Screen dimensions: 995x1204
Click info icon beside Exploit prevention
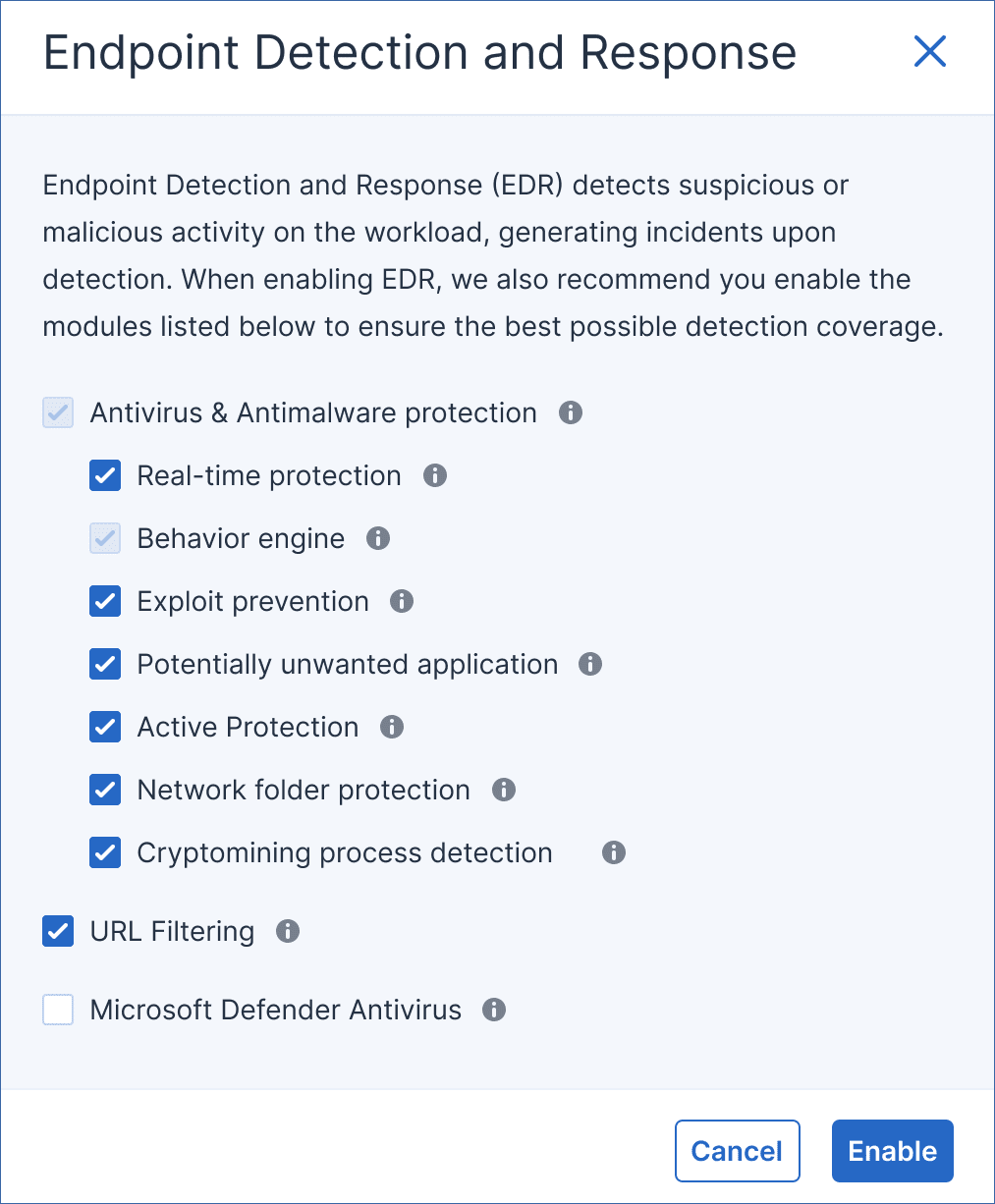(402, 601)
